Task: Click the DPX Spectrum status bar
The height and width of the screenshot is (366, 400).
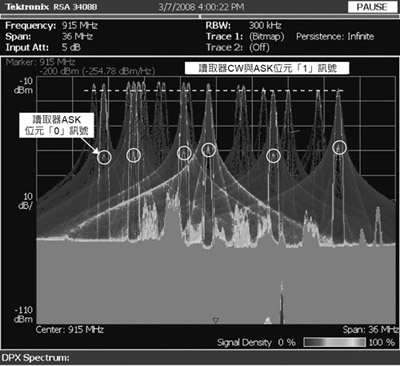Action: pos(200,358)
